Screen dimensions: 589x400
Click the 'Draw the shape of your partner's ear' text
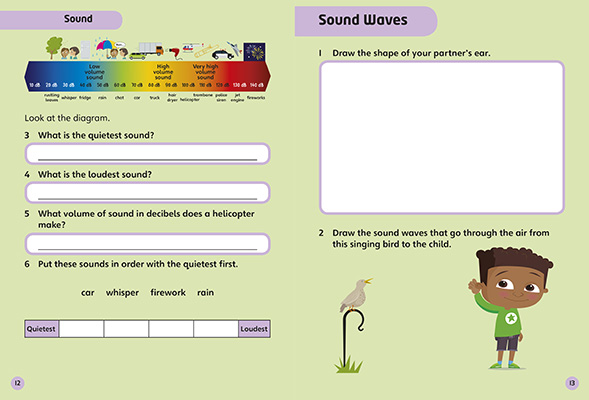click(x=411, y=53)
